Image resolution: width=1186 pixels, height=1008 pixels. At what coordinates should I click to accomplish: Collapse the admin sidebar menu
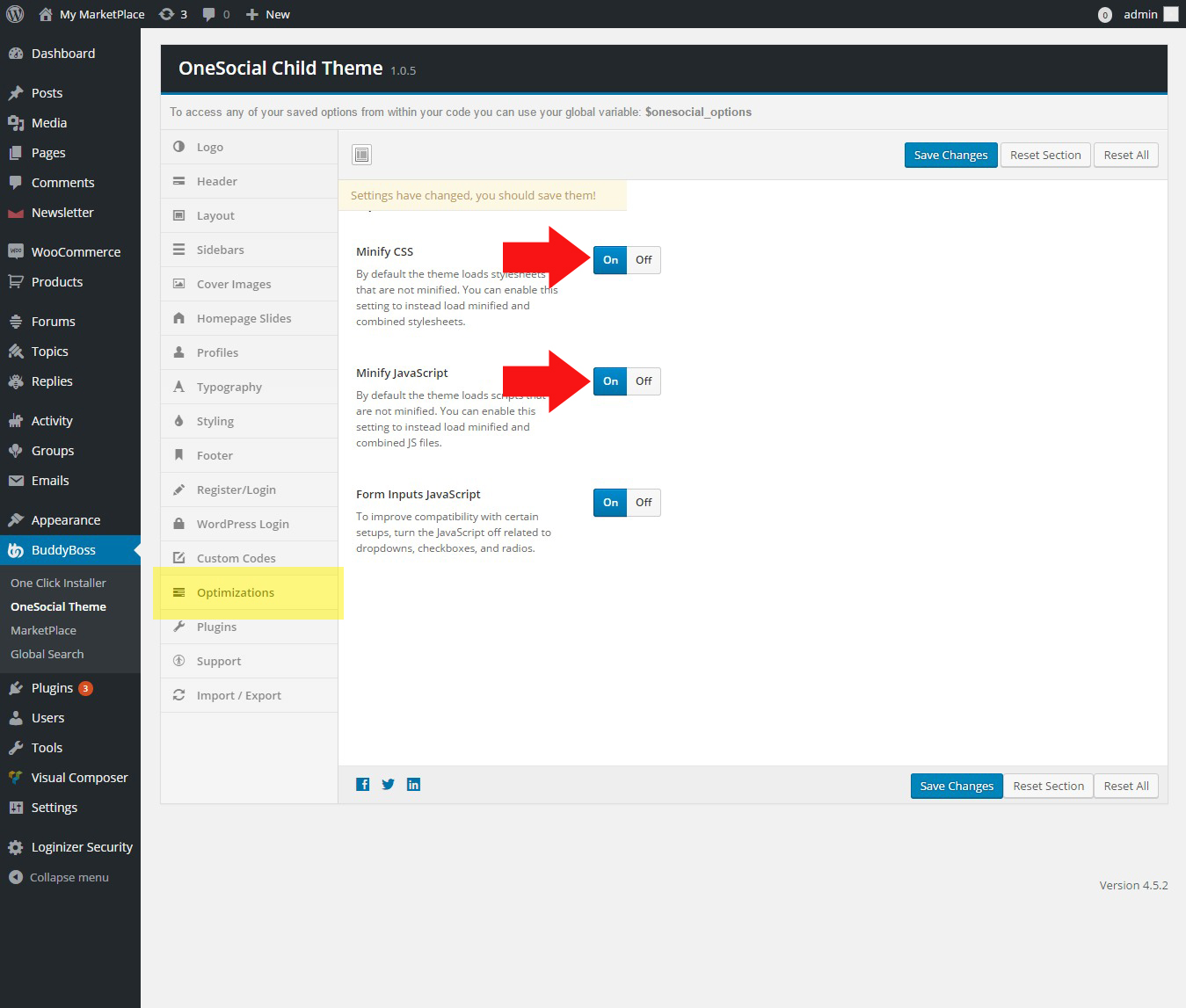click(59, 877)
